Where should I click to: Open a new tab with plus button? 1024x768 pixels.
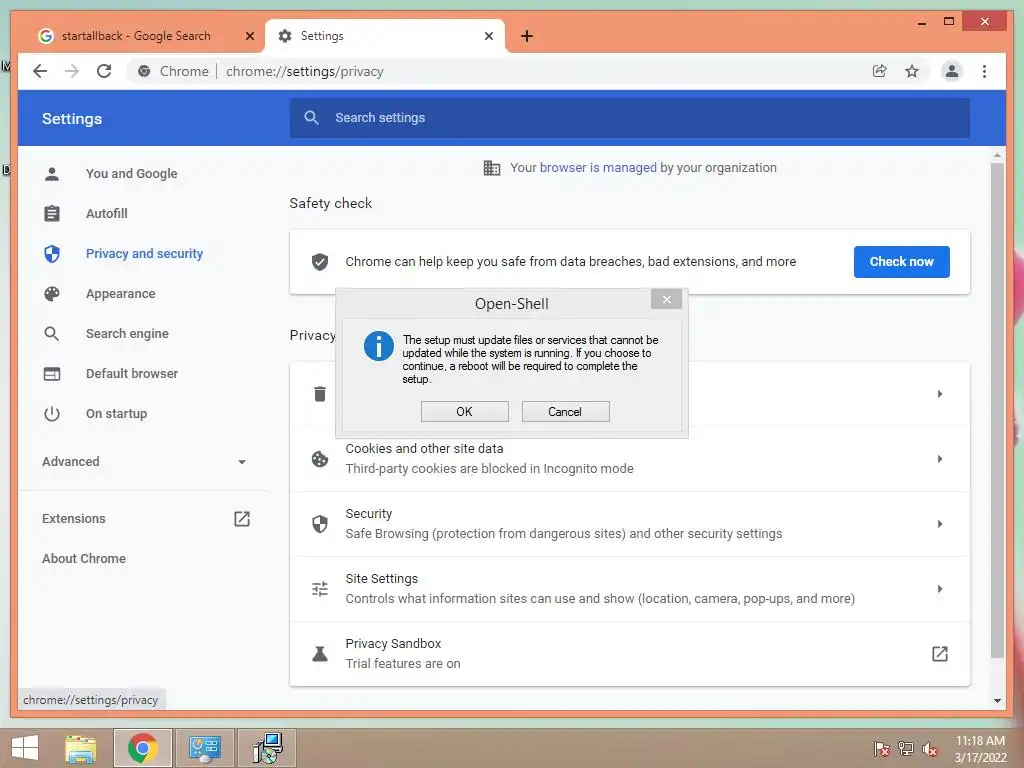pyautogui.click(x=527, y=36)
